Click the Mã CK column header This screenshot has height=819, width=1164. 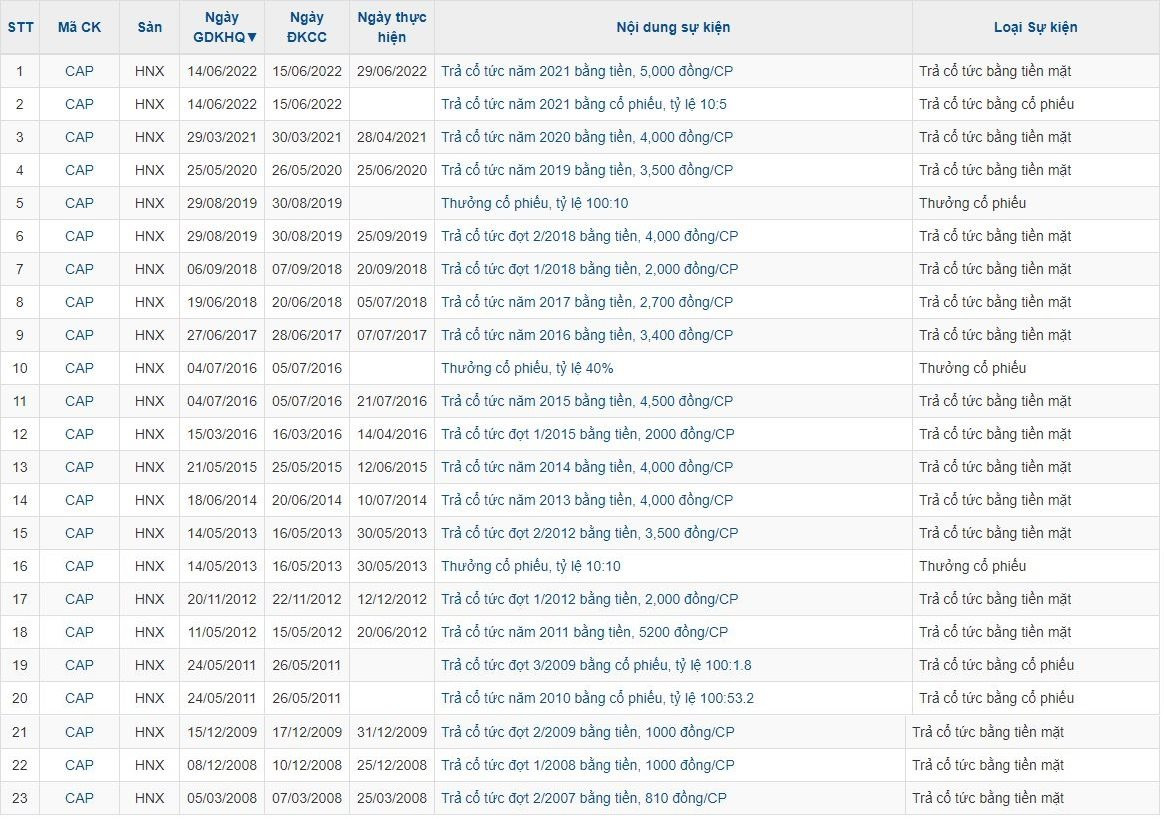(x=79, y=27)
